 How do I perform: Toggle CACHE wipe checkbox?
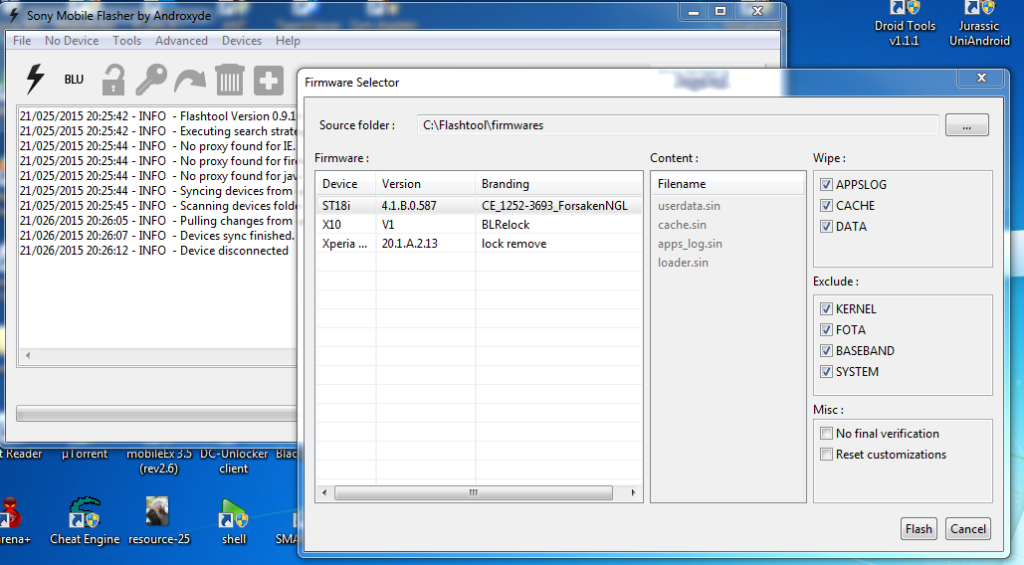coord(826,206)
